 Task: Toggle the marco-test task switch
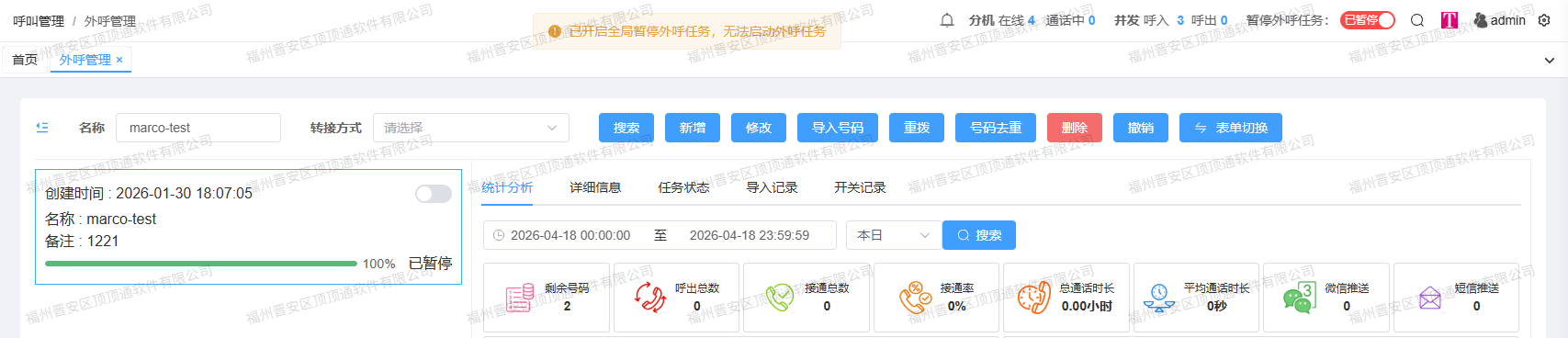pyautogui.click(x=434, y=194)
